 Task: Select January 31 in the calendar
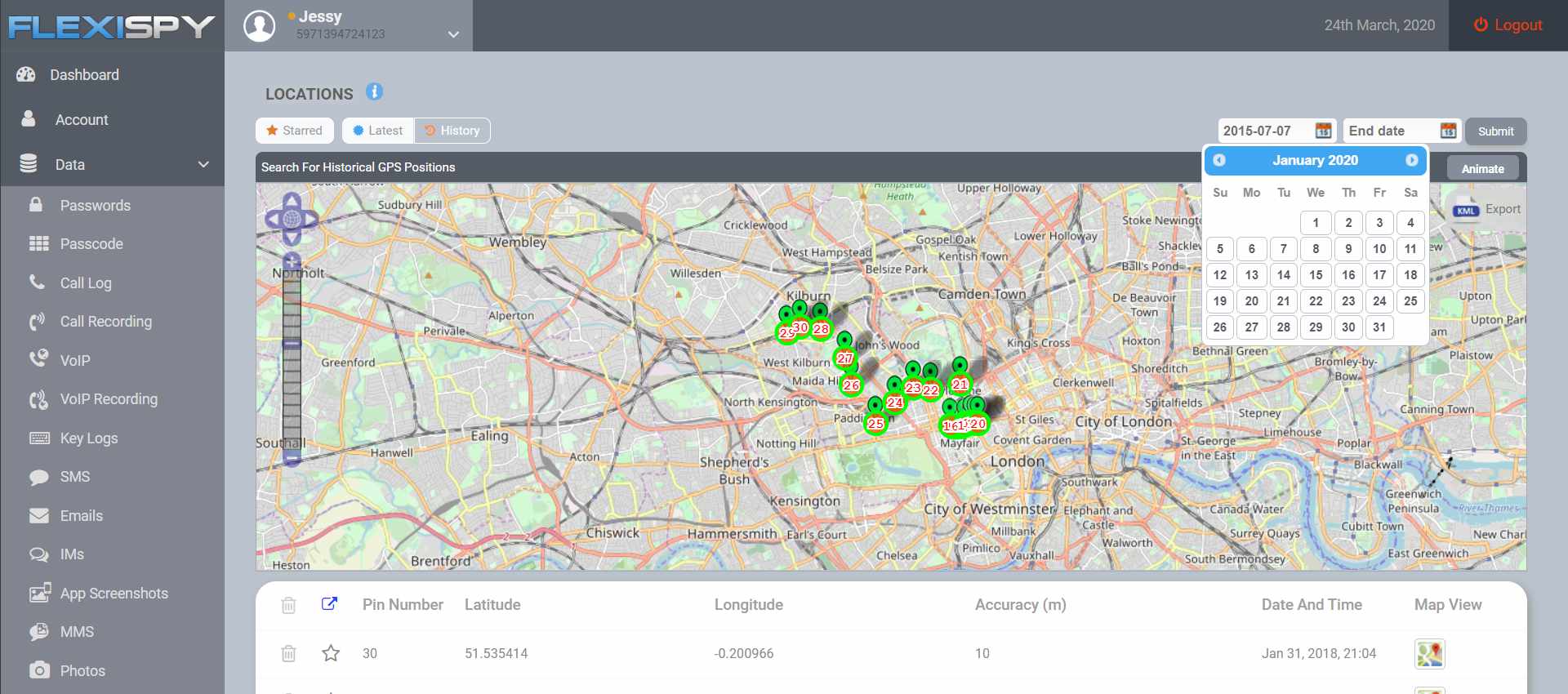pos(1379,327)
